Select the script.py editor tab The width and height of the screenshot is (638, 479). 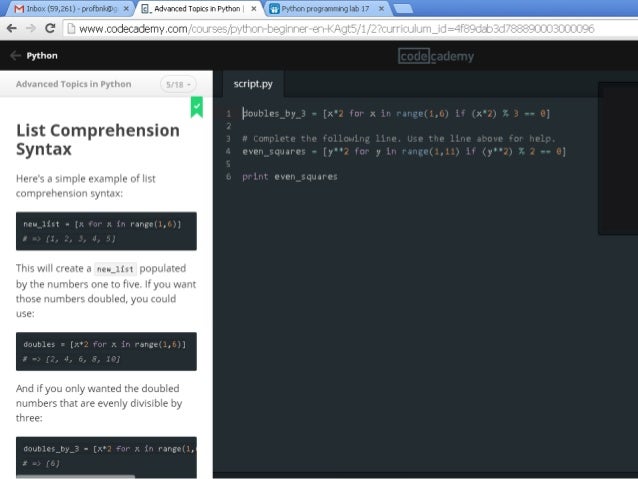click(253, 84)
